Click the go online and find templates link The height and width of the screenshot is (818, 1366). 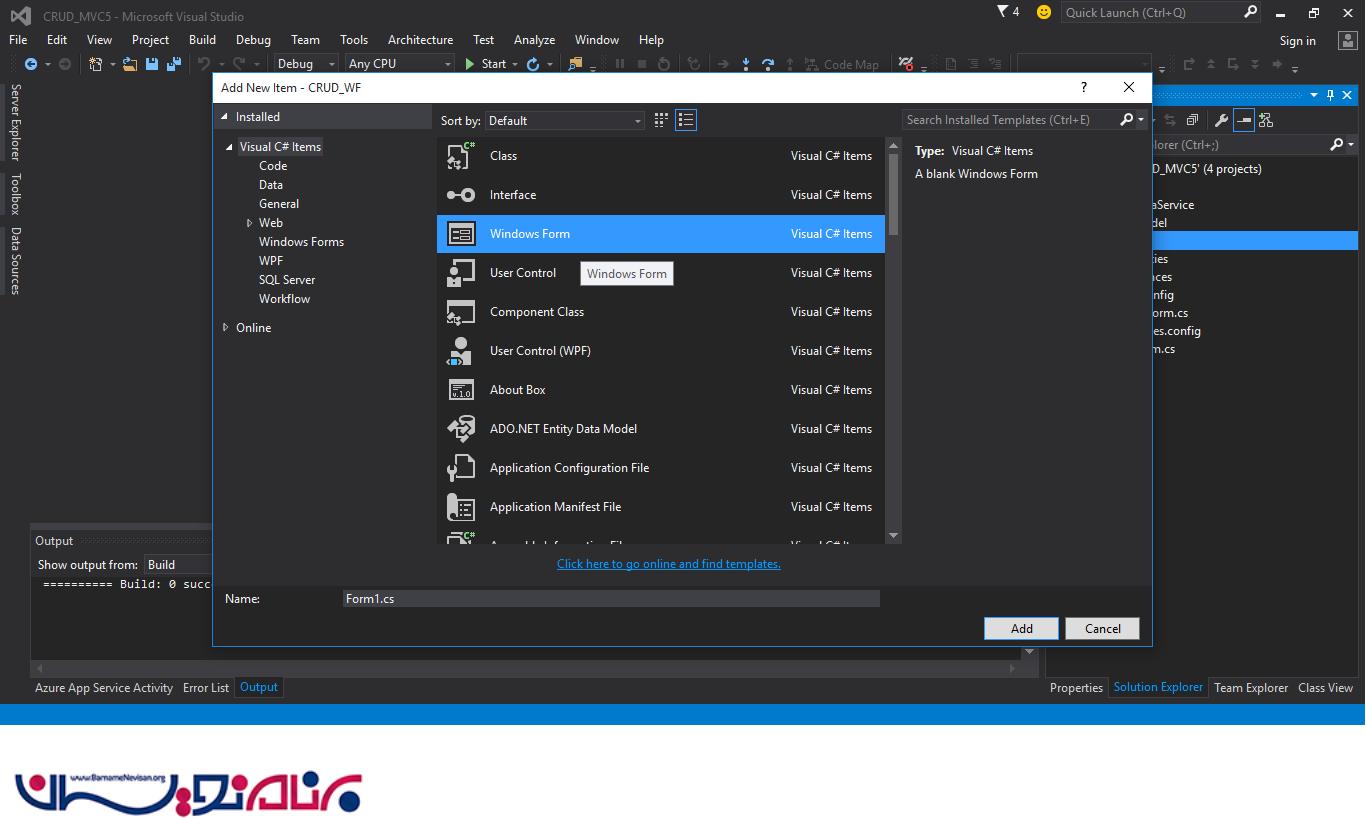point(668,564)
